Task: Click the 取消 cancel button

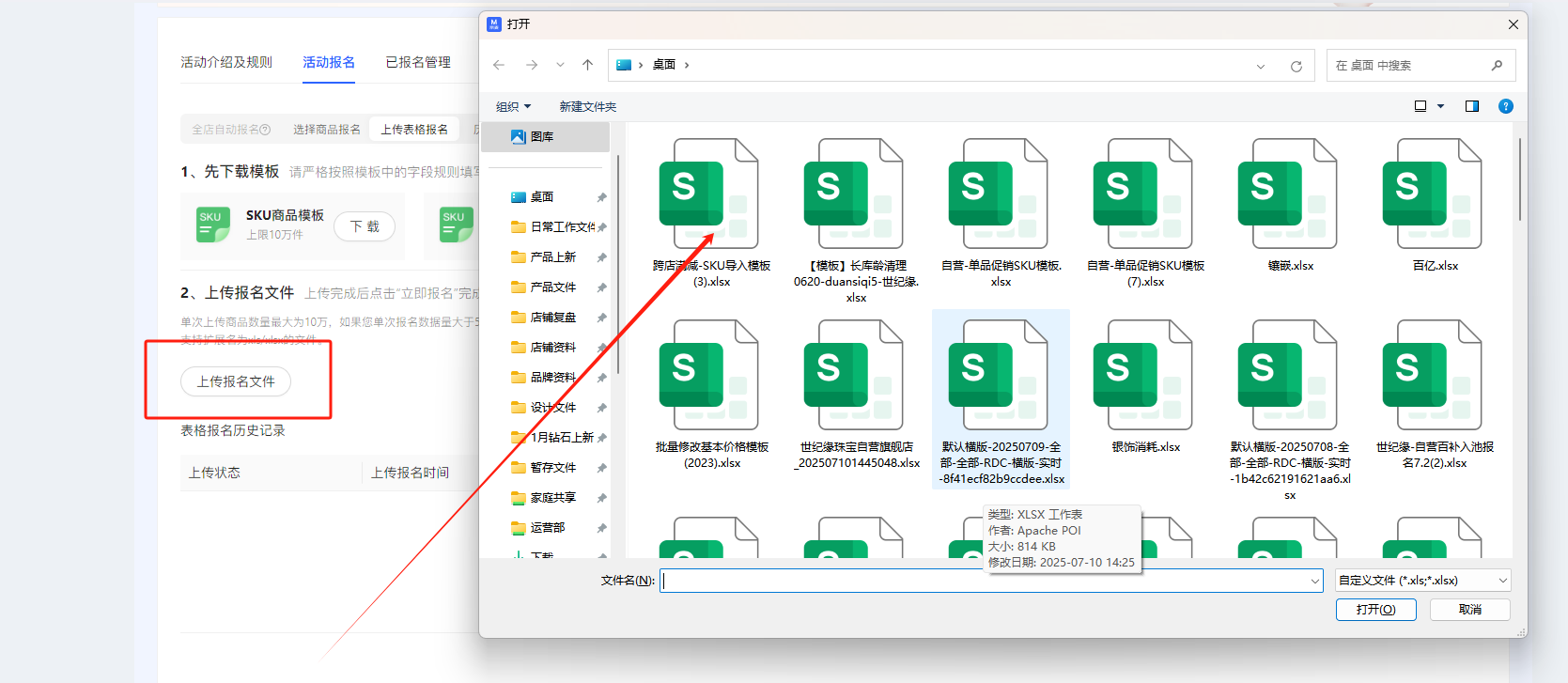Action: [x=1469, y=610]
